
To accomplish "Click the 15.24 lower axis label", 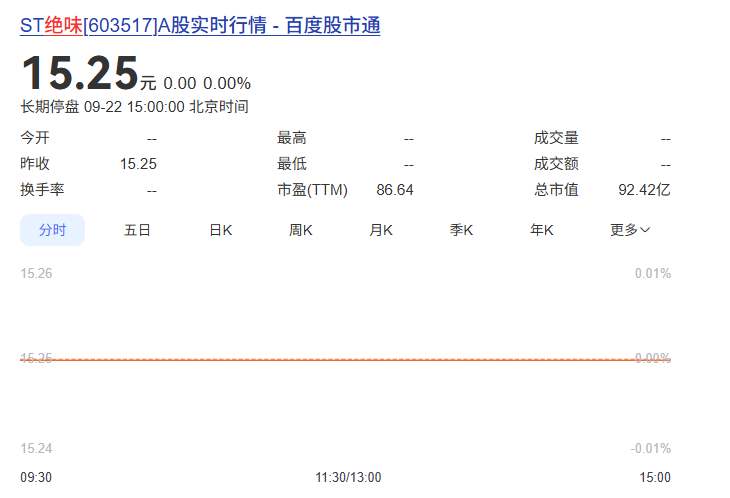I will click(36, 448).
